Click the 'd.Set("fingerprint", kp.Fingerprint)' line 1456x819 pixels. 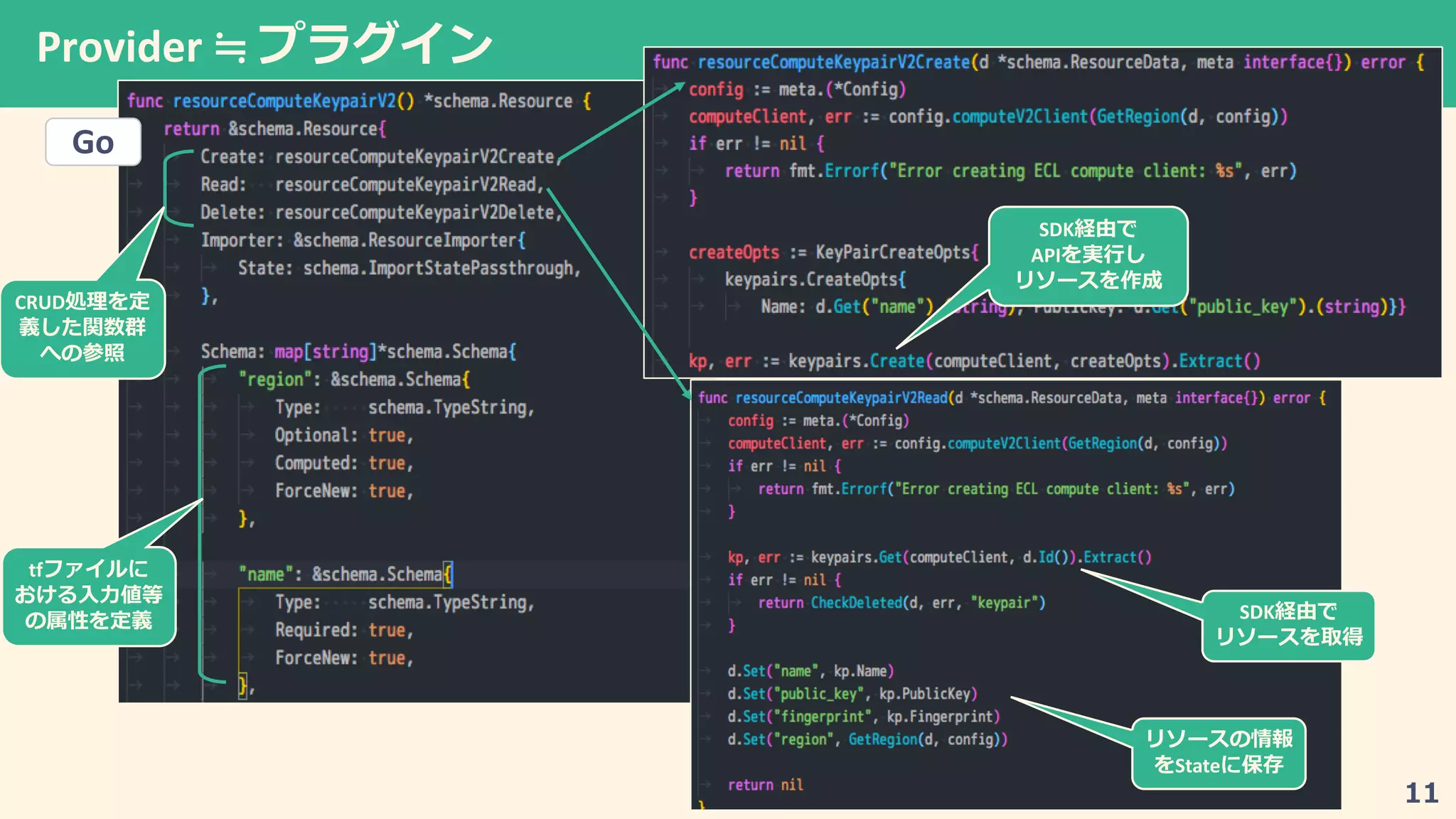[x=864, y=716]
